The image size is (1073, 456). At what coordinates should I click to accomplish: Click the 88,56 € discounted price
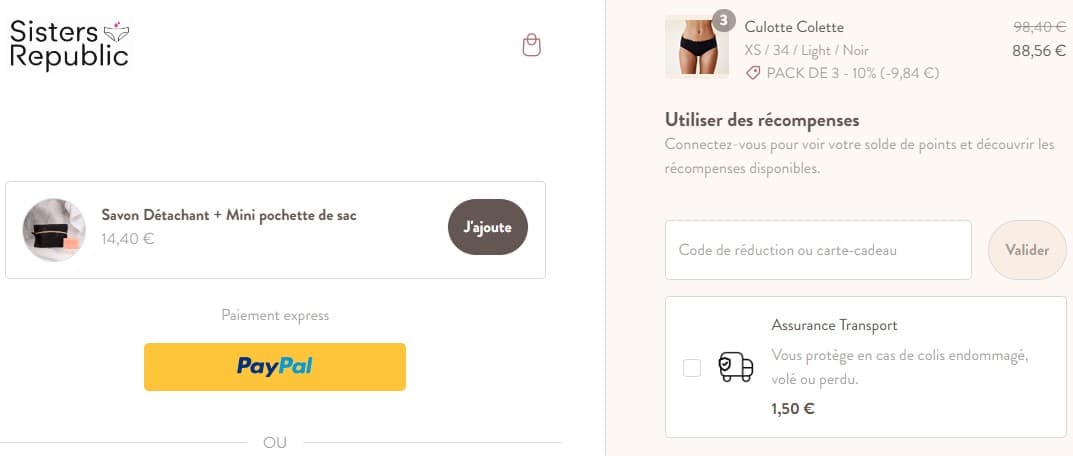coord(1038,50)
